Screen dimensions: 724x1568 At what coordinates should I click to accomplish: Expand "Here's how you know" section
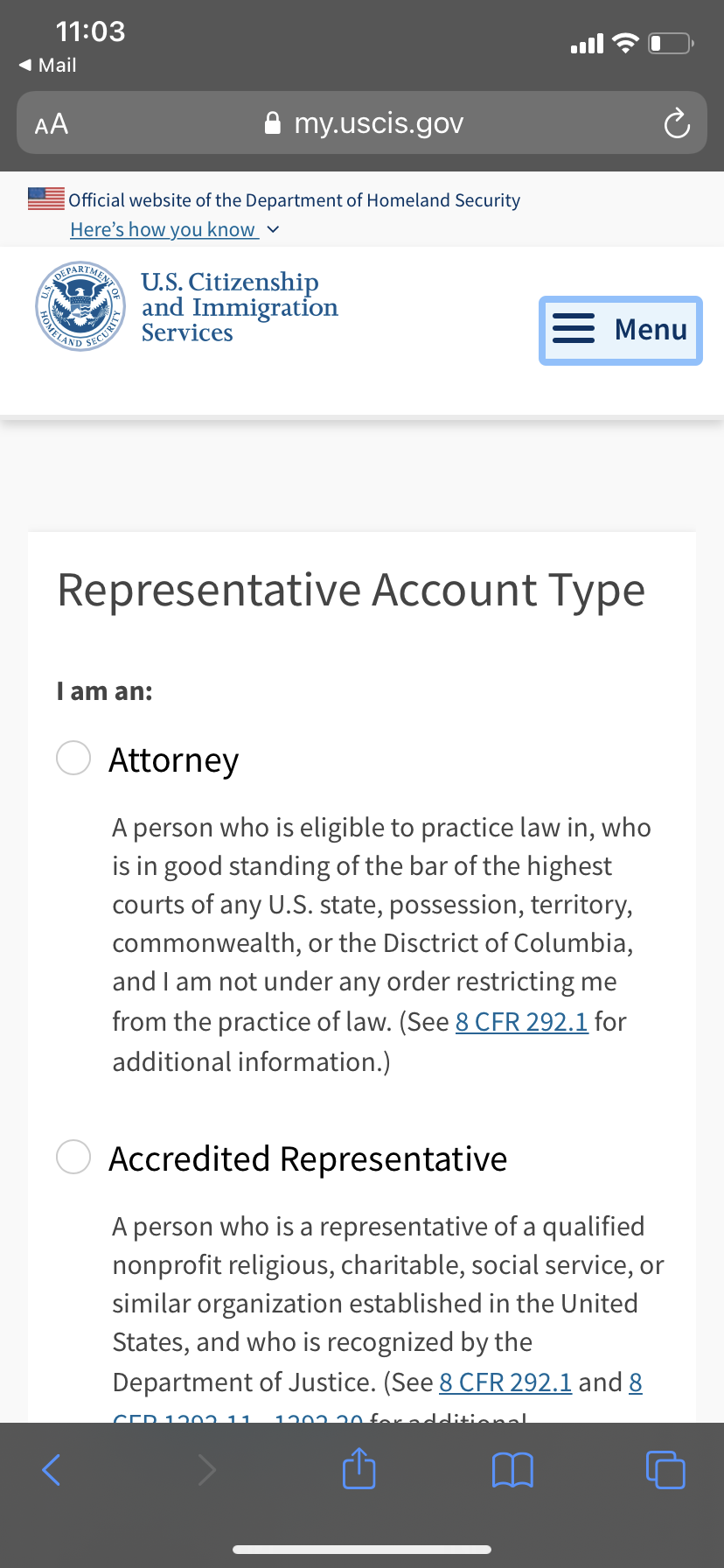(164, 229)
